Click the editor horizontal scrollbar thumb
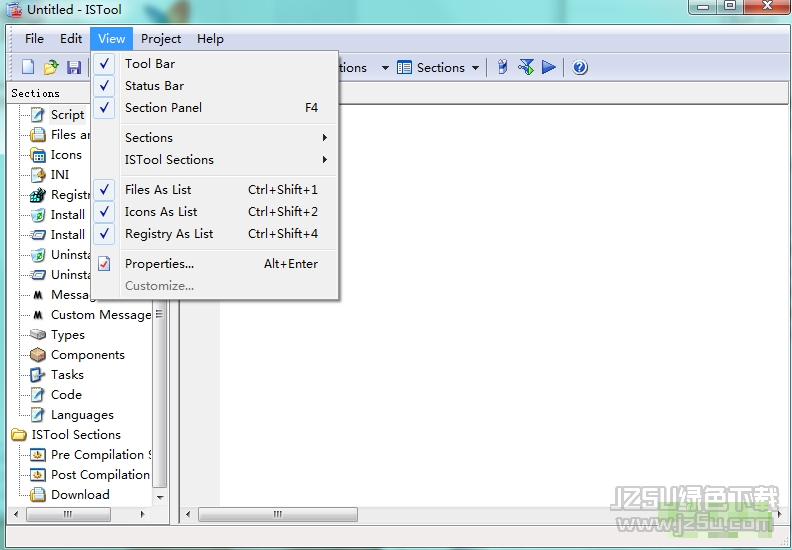Viewport: 792px width, 550px height. pyautogui.click(x=278, y=514)
